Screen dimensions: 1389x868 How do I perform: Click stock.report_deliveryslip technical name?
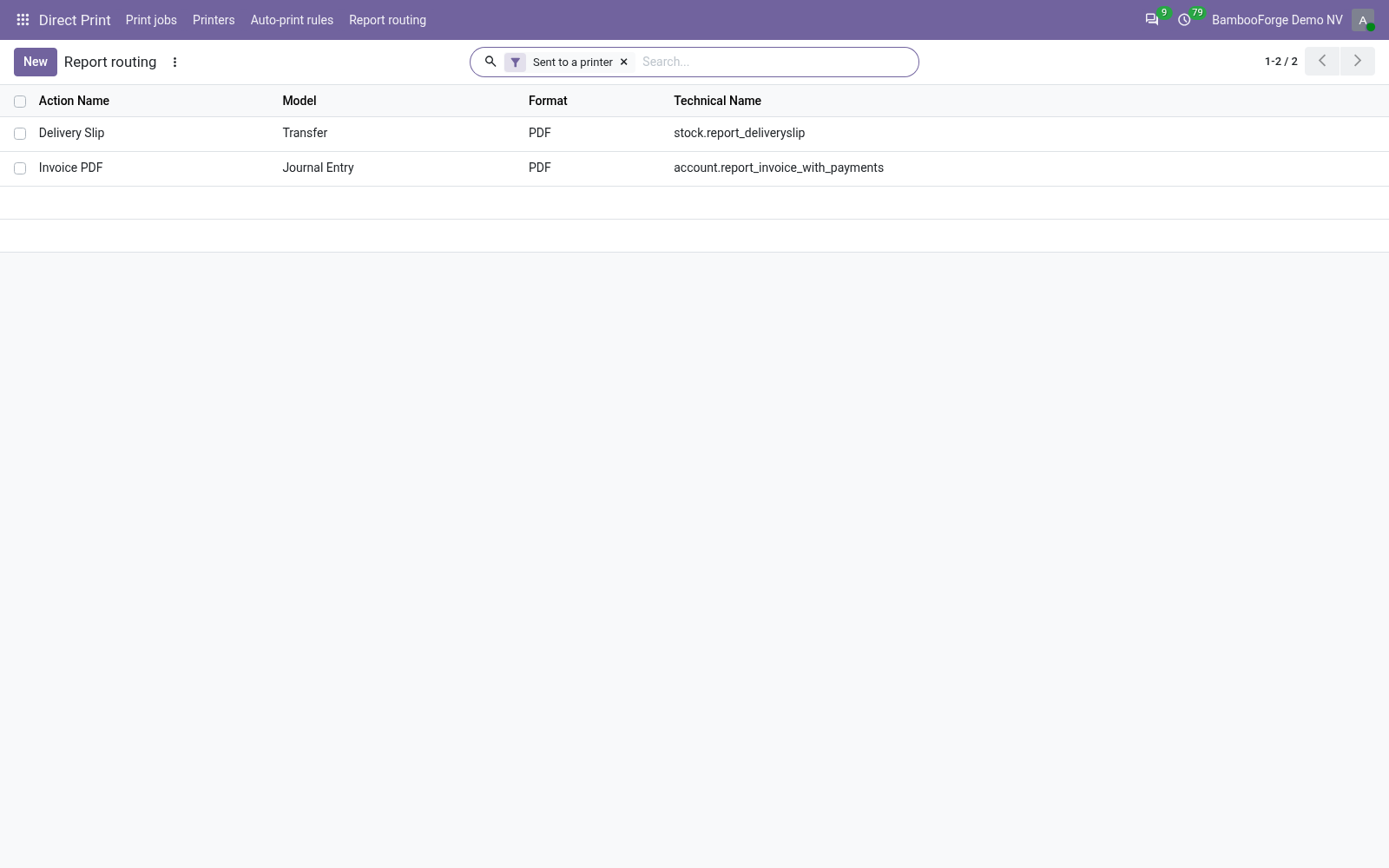tap(739, 133)
